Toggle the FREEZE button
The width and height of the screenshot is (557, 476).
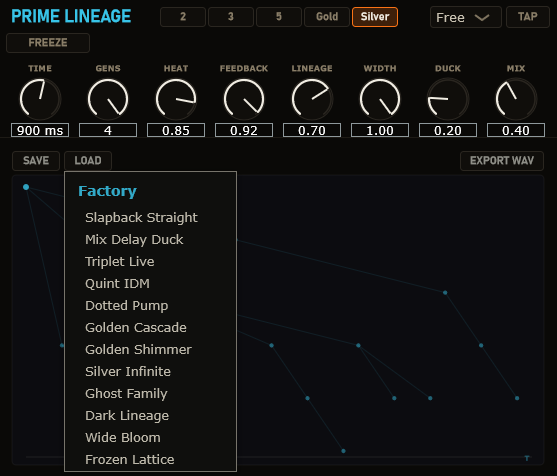[48, 43]
